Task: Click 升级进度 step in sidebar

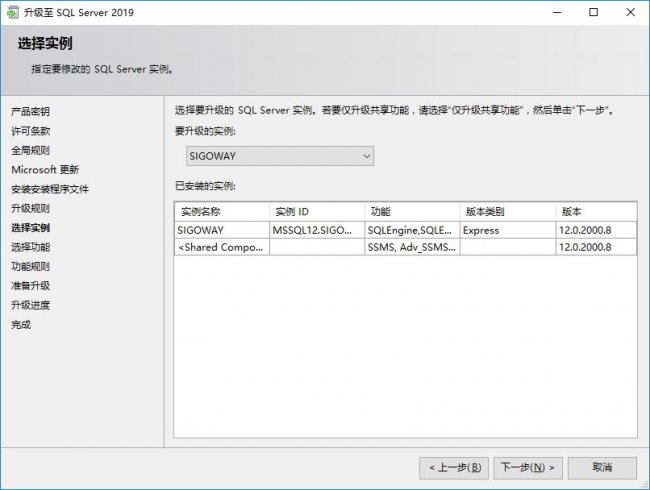Action: 30,305
